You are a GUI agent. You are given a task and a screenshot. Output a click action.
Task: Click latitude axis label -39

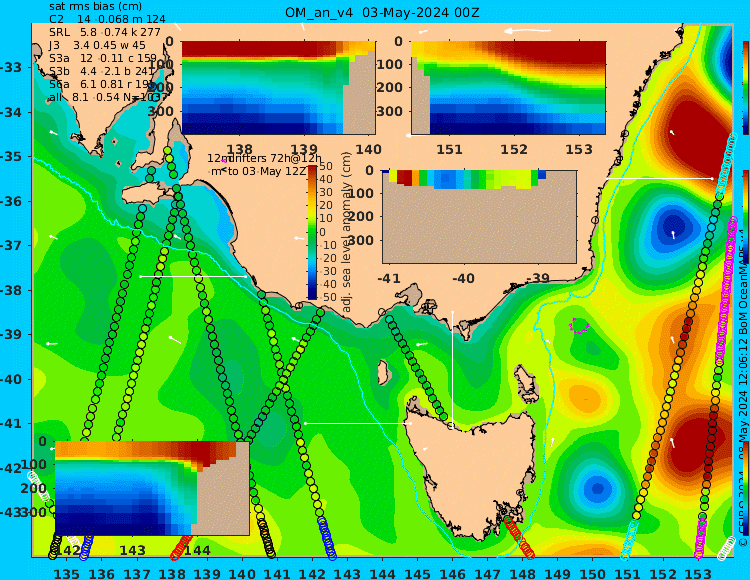pos(11,334)
